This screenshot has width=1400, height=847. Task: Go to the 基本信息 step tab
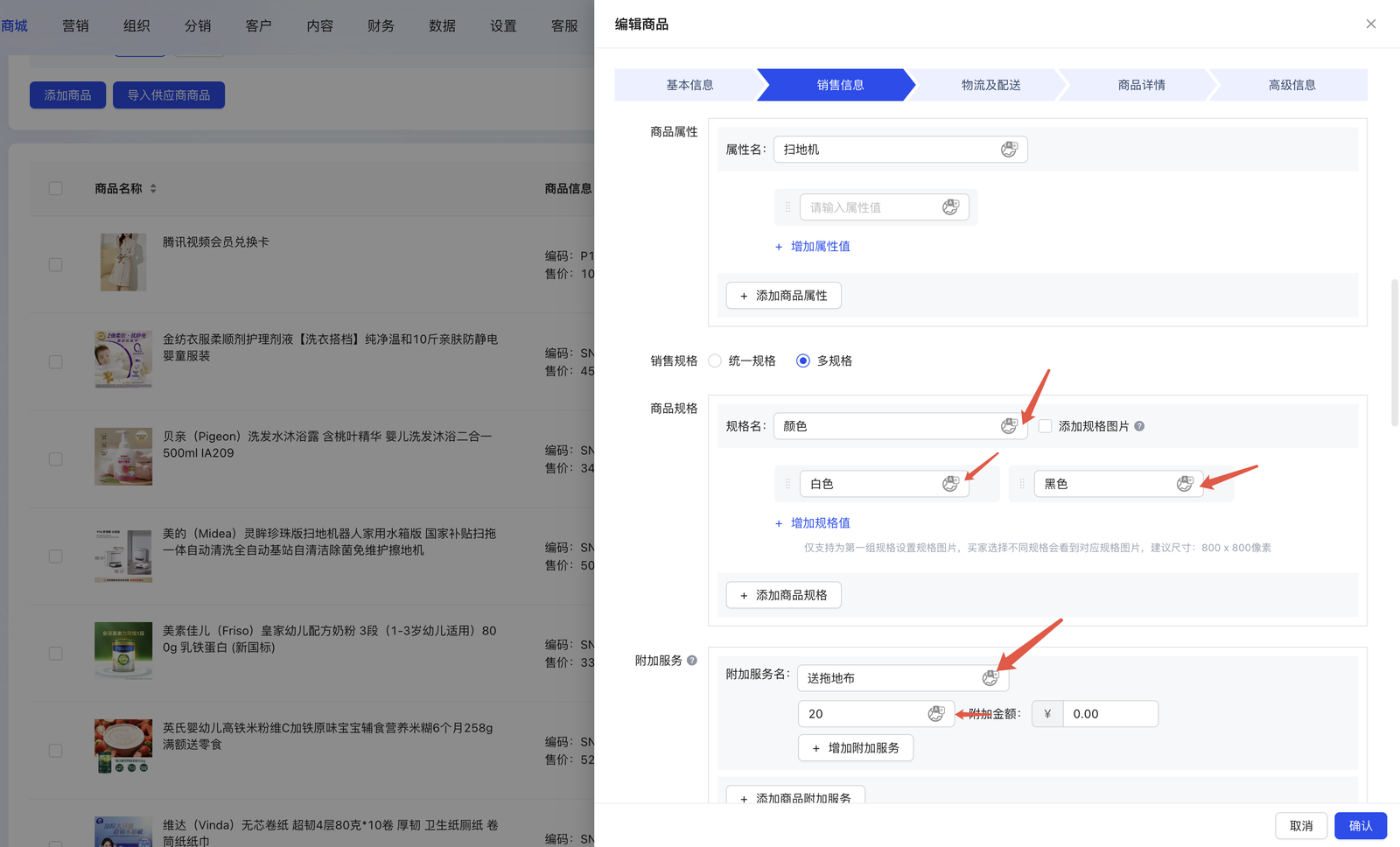click(689, 85)
